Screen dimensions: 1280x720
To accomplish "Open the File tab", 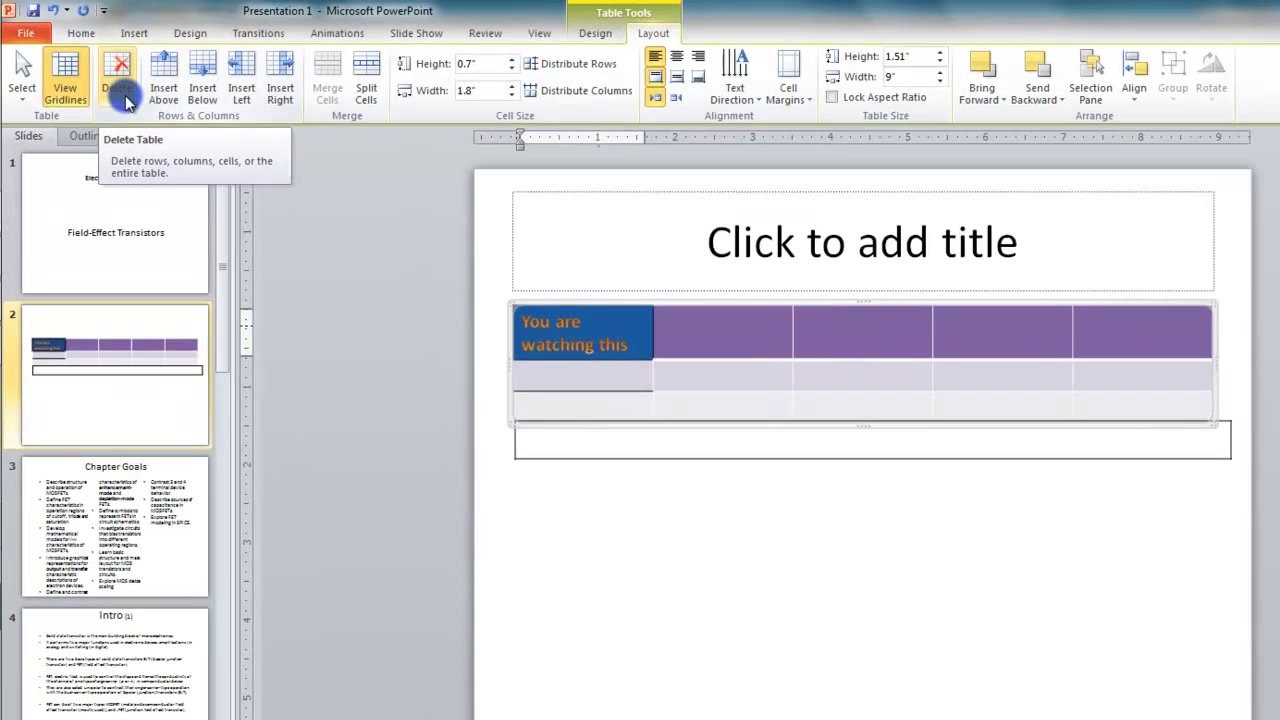I will [26, 33].
